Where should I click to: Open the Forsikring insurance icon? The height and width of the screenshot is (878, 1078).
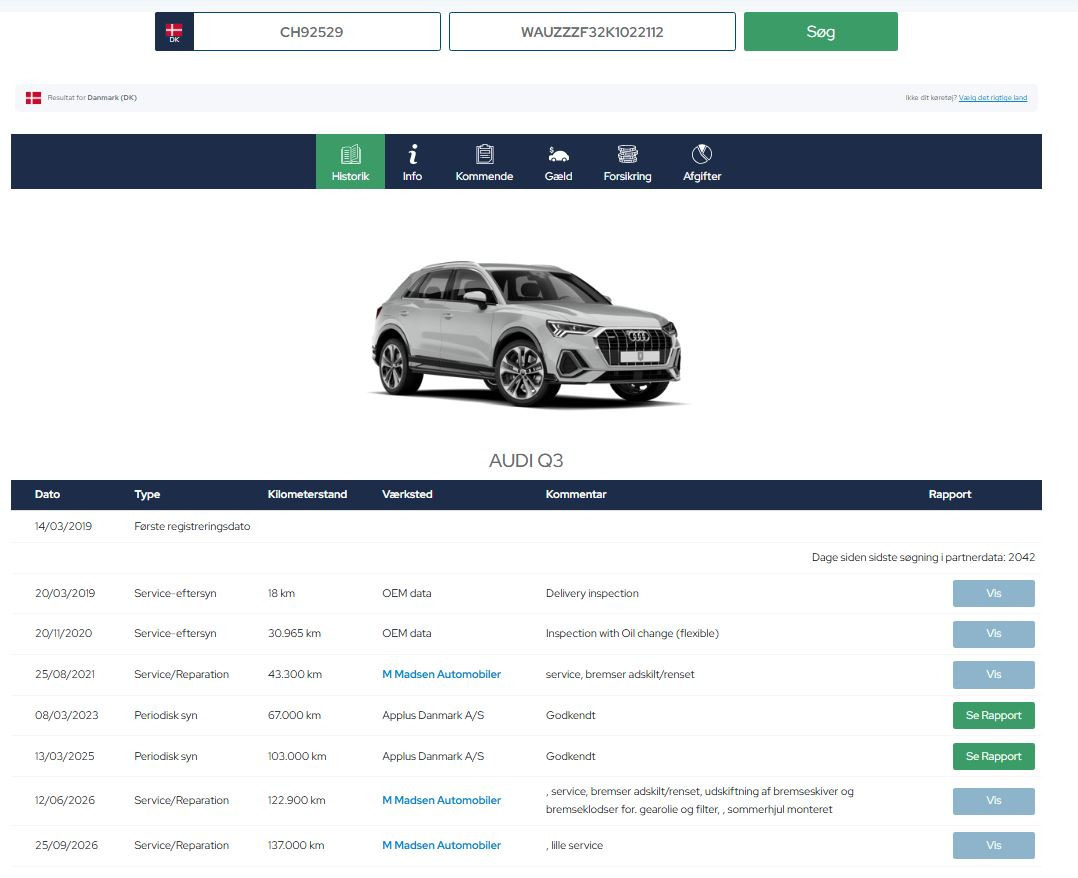click(x=627, y=162)
